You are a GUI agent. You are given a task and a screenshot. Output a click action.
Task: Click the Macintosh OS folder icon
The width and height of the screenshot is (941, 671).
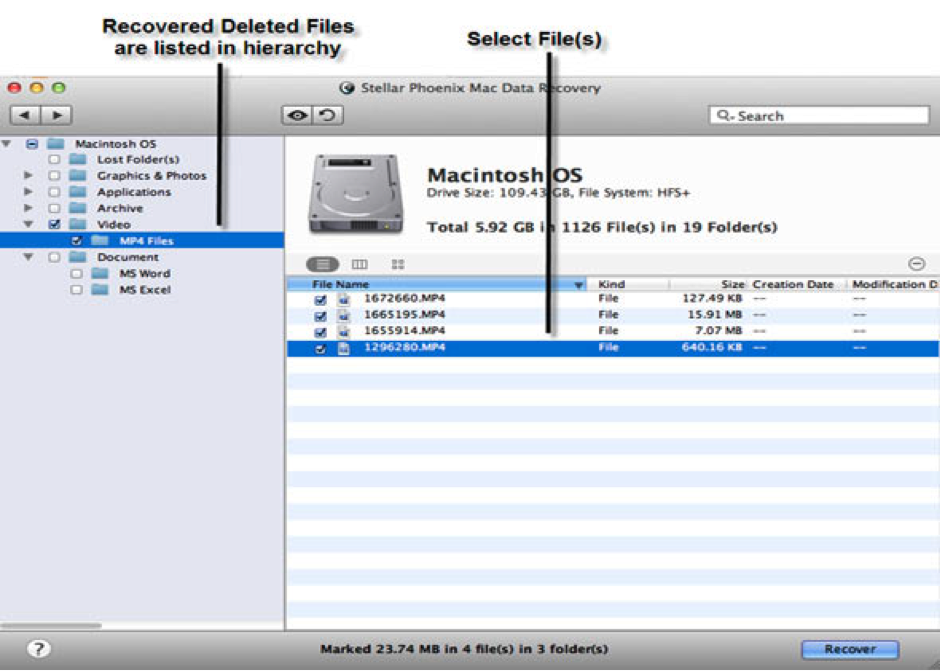pyautogui.click(x=56, y=143)
